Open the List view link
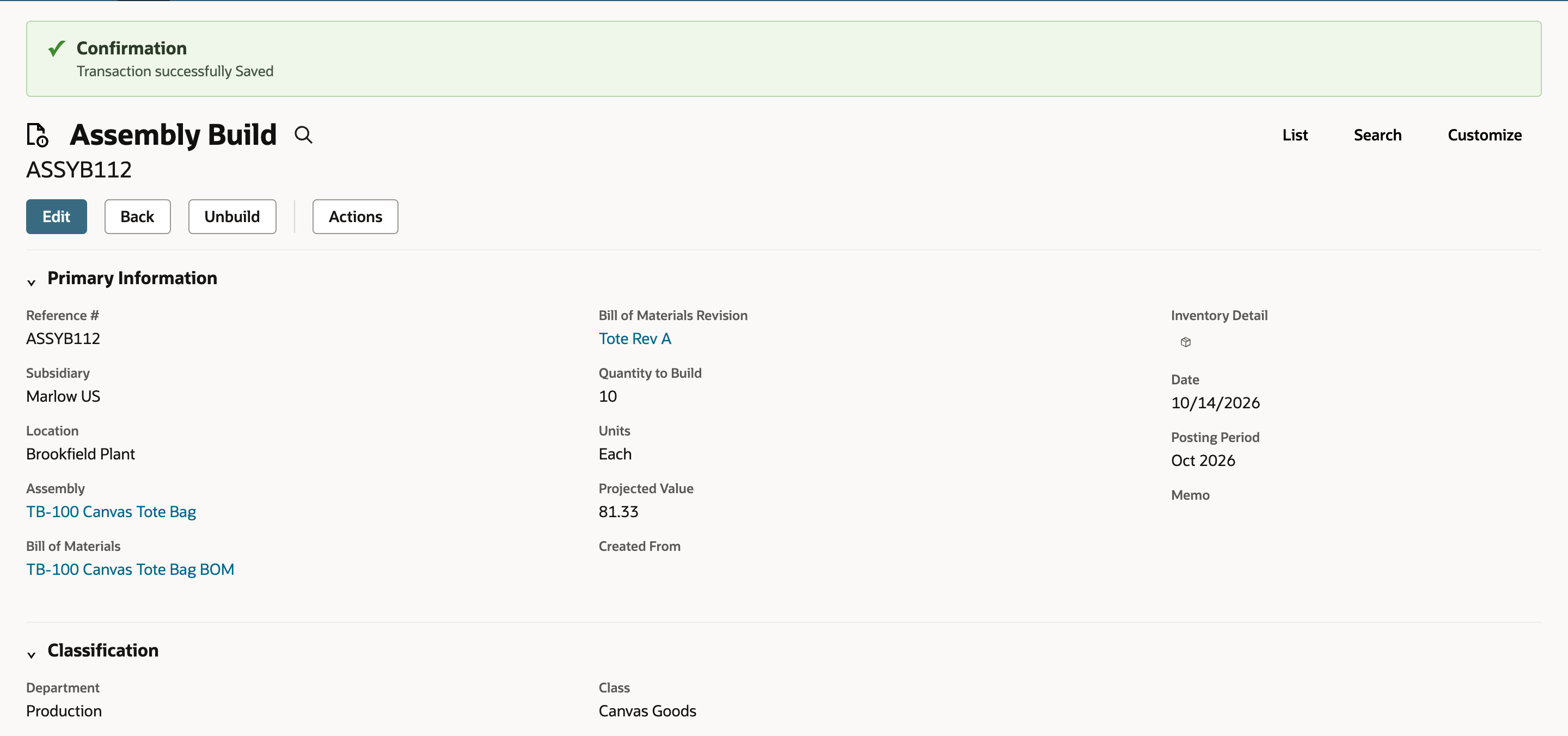Screen dimensions: 1568x736 1295,135
